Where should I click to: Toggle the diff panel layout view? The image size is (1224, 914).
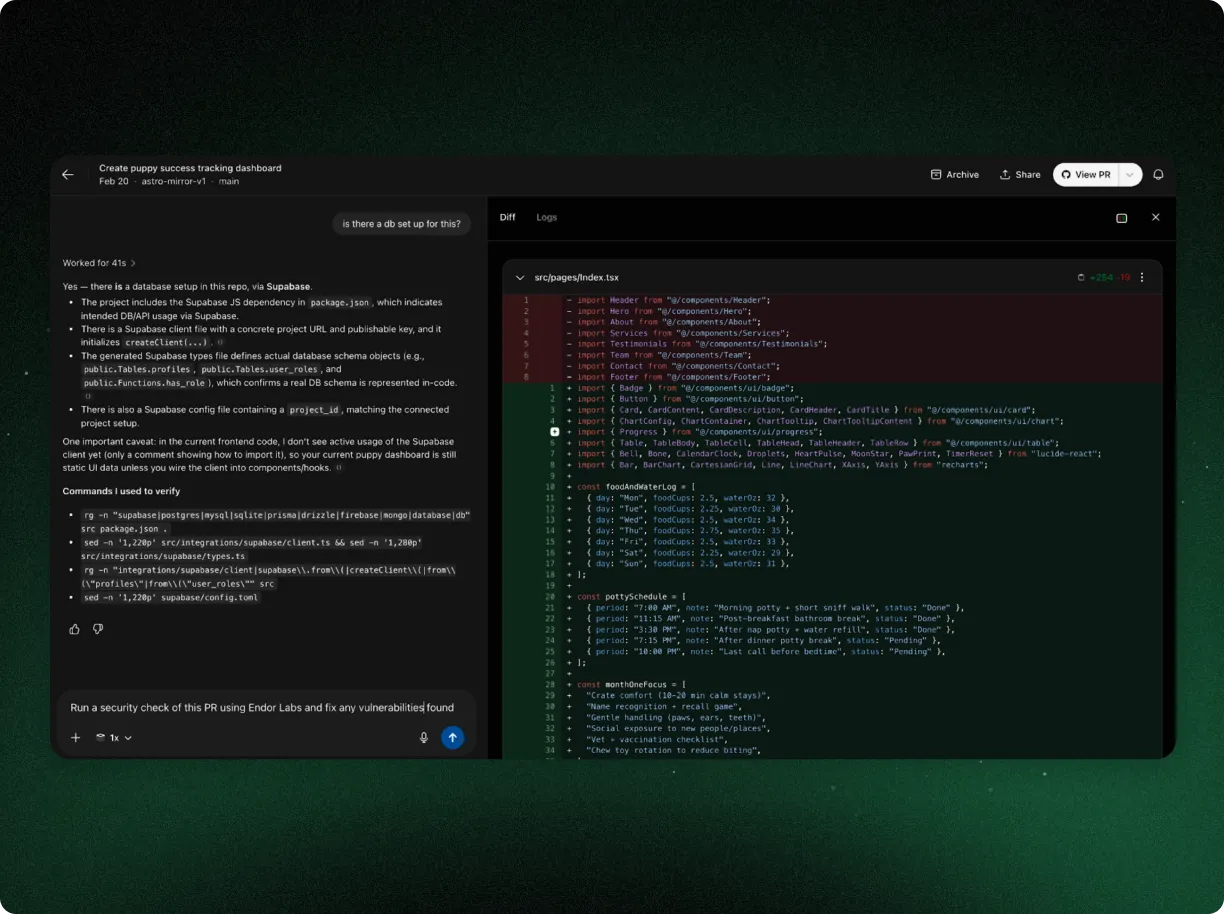1121,217
